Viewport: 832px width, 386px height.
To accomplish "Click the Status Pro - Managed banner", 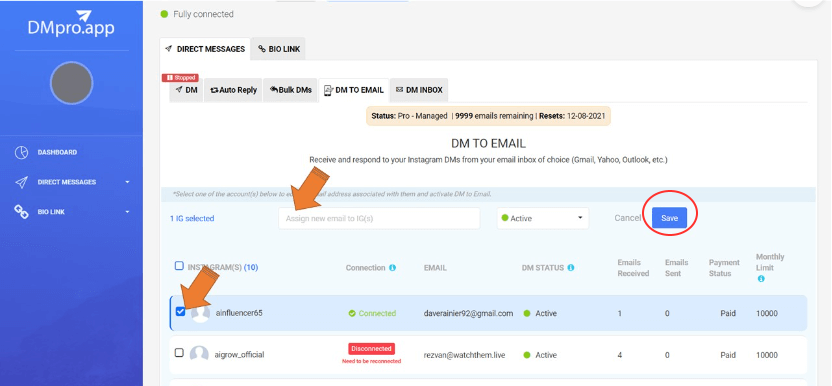I will coord(488,116).
